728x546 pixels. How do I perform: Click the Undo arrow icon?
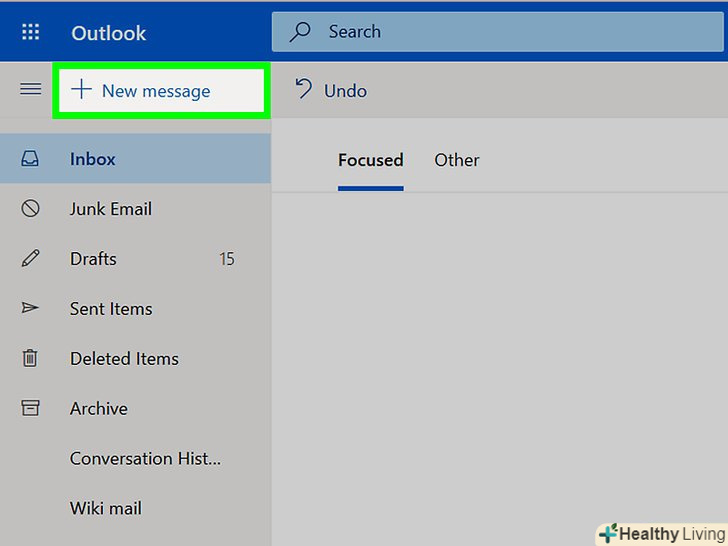pyautogui.click(x=304, y=88)
